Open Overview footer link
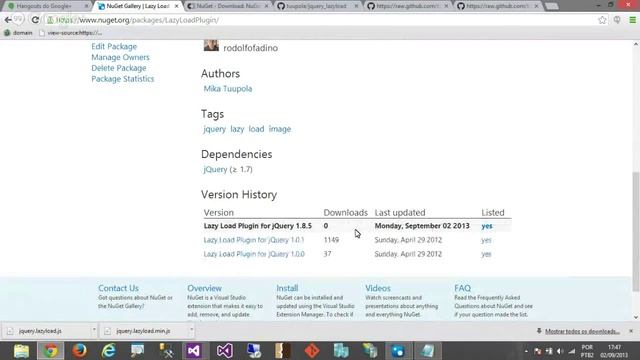 pos(204,288)
